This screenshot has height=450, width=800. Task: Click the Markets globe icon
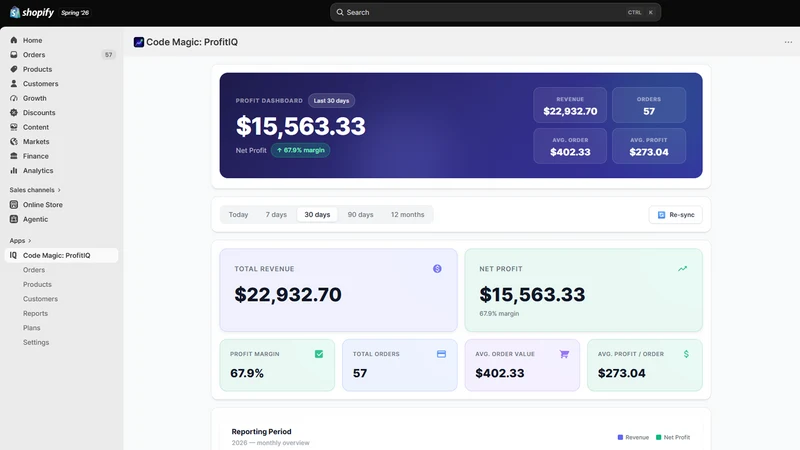(x=14, y=141)
